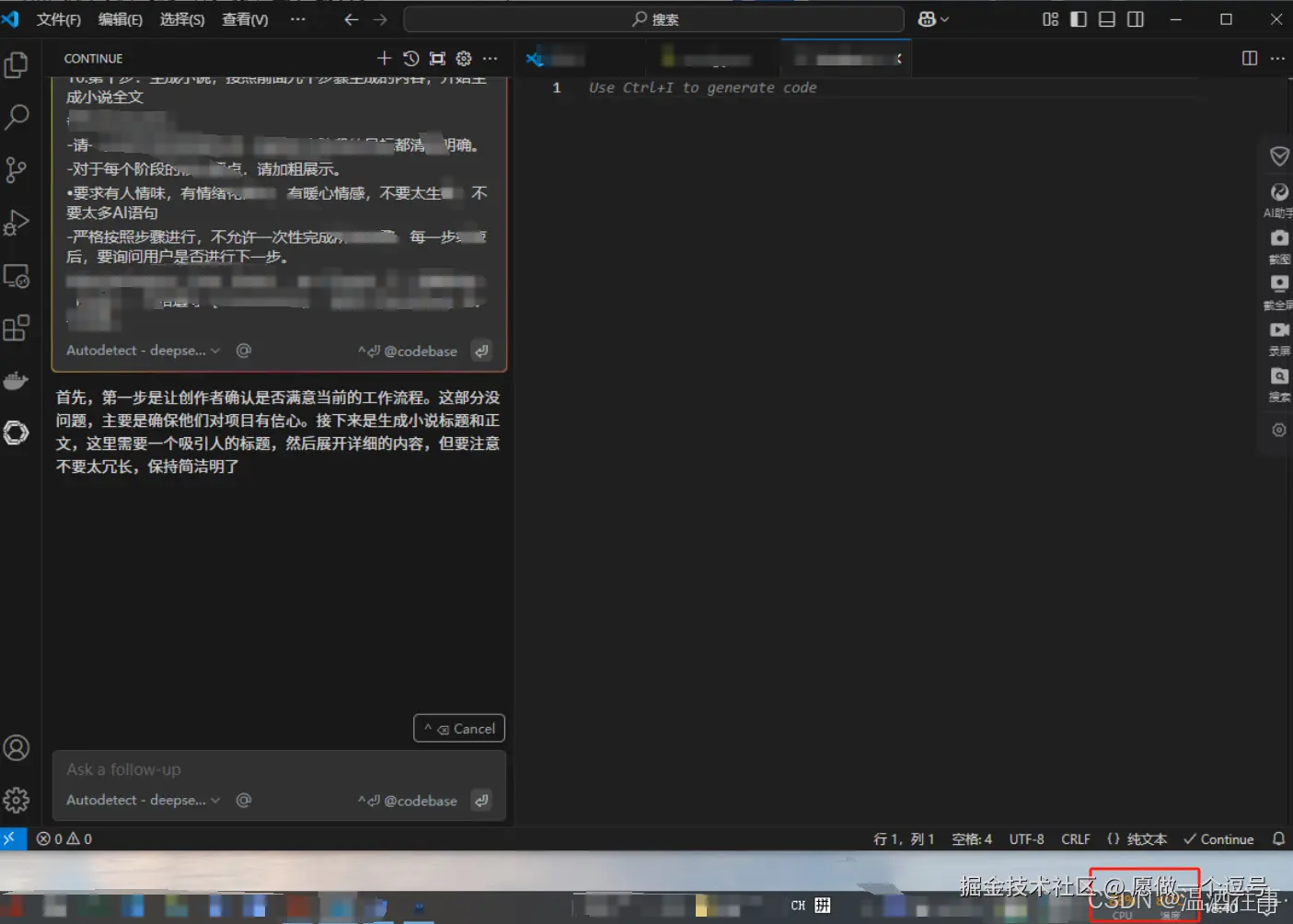Open the Explorer view in activity bar
The height and width of the screenshot is (924, 1293).
[x=17, y=64]
